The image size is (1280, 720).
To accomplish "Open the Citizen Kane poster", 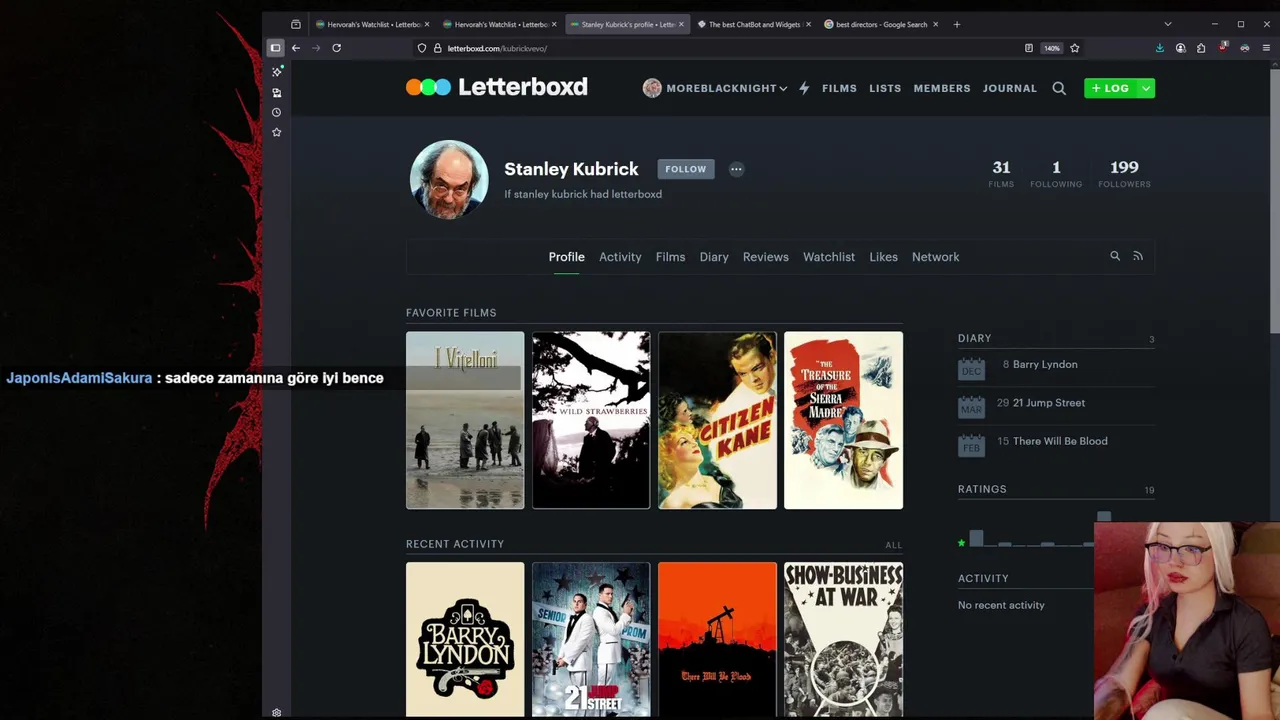I will tap(717, 420).
